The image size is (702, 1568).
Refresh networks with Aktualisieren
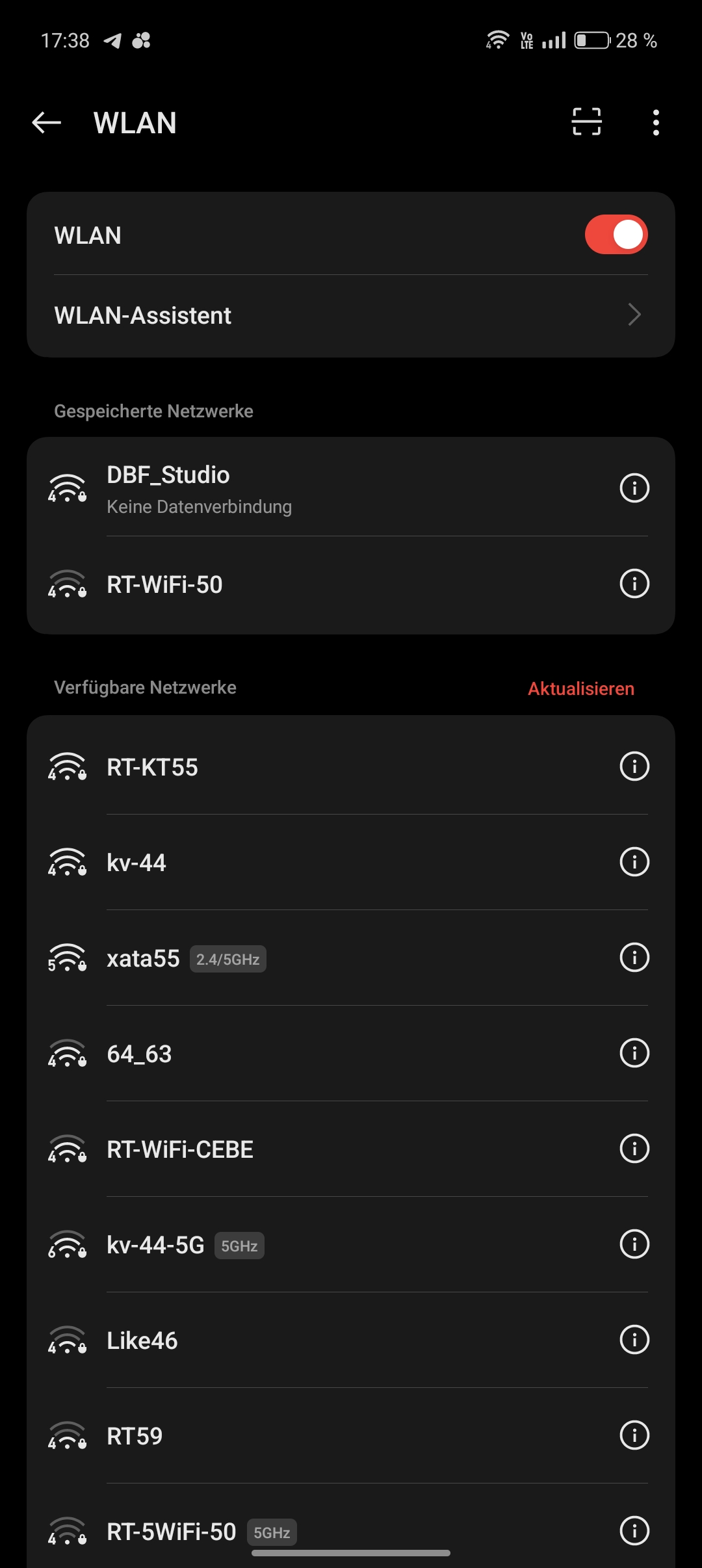pos(580,688)
